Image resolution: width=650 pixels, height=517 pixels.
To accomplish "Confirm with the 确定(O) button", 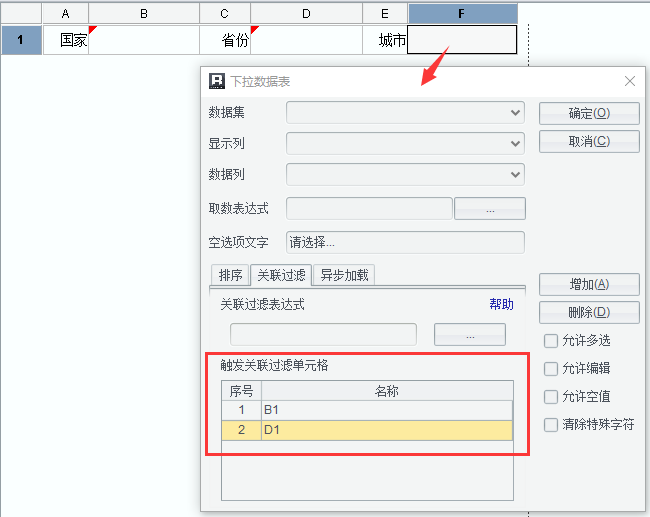I will point(589,114).
